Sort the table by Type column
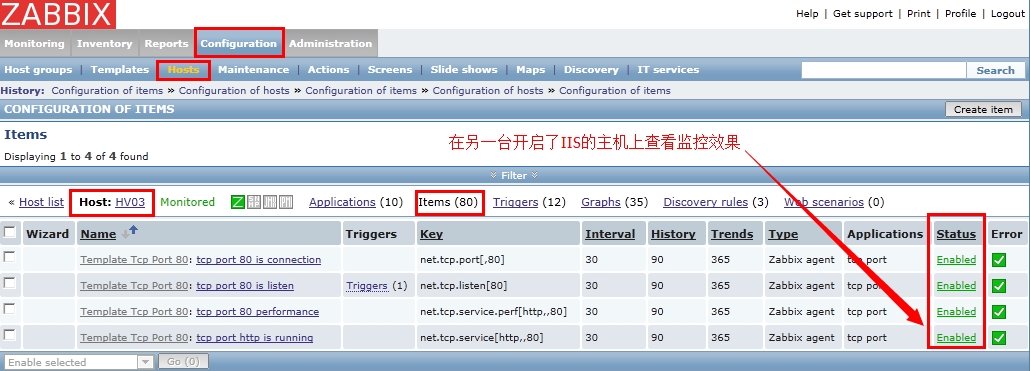The height and width of the screenshot is (371, 1030). (783, 234)
